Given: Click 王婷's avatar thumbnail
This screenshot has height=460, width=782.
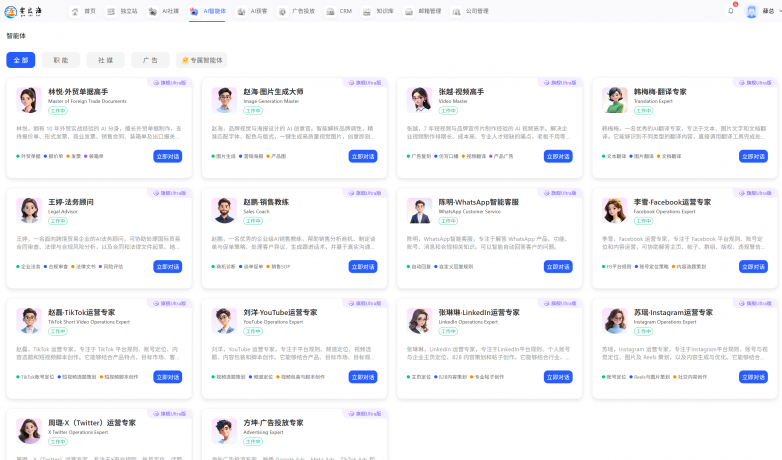Looking at the screenshot, I should click(29, 210).
